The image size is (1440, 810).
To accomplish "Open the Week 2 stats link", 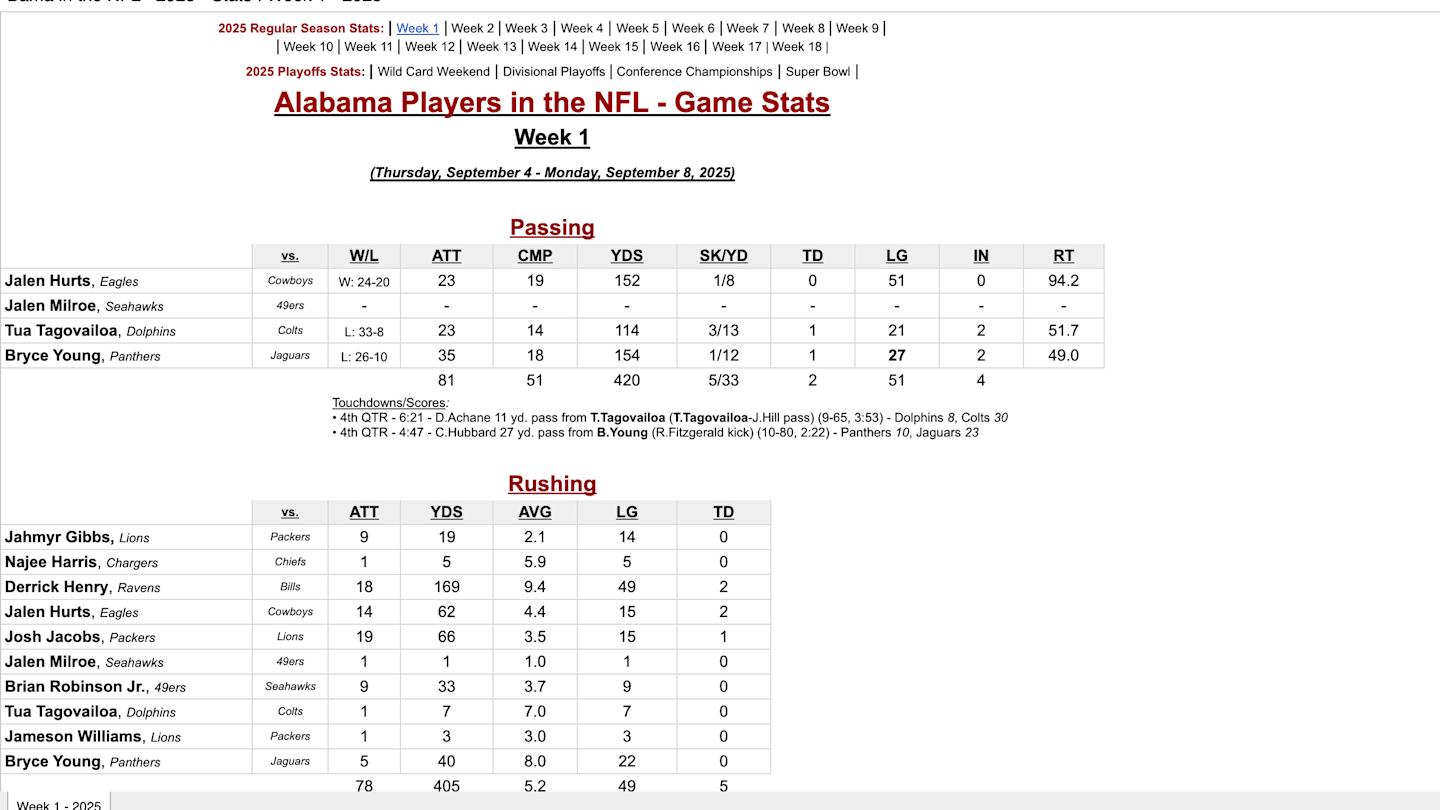I will [x=471, y=28].
